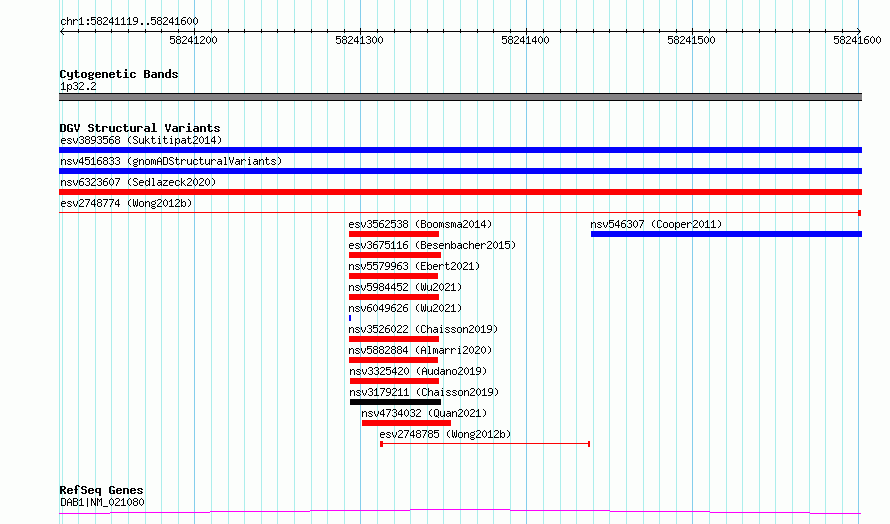Open the nsv5882884 (Almarri2020) label

coord(420,350)
